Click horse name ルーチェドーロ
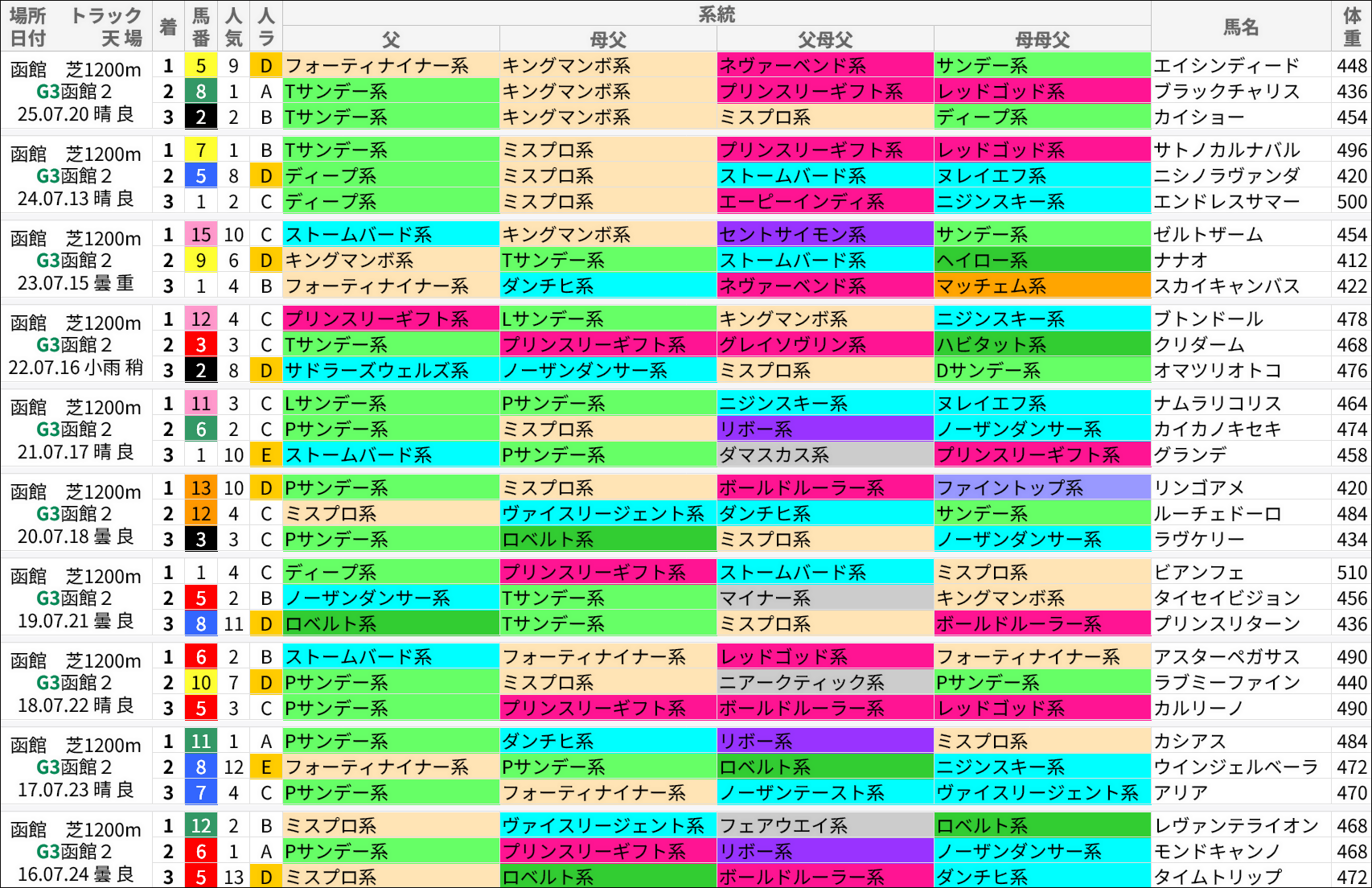 click(x=1217, y=514)
